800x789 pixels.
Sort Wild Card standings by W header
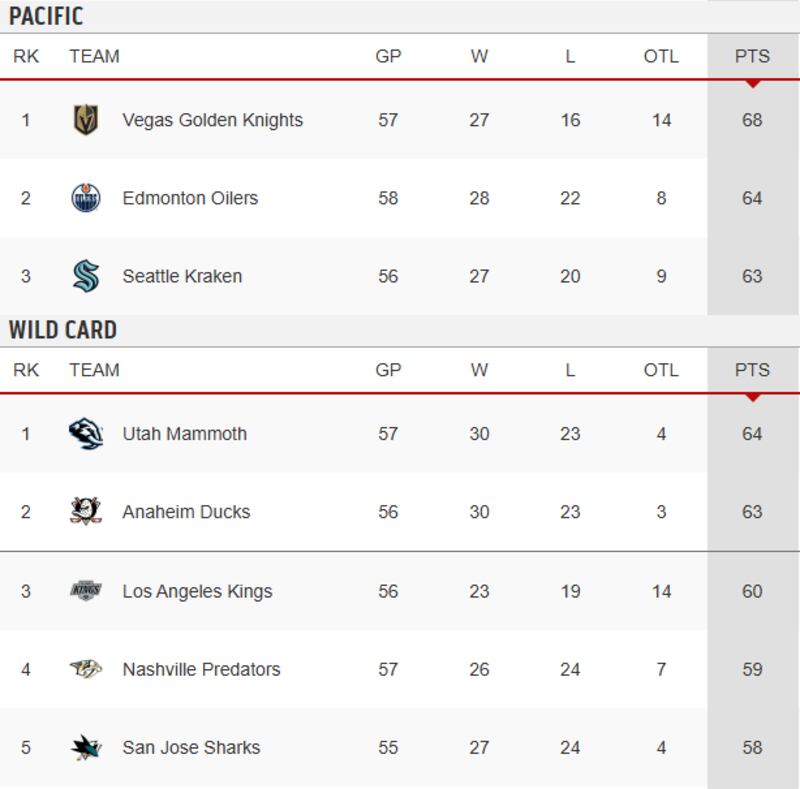tap(479, 370)
